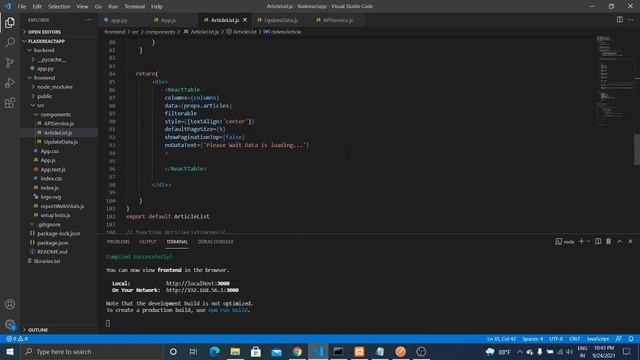The height and width of the screenshot is (360, 640).
Task: Click the code minimap preview
Action: (614, 82)
